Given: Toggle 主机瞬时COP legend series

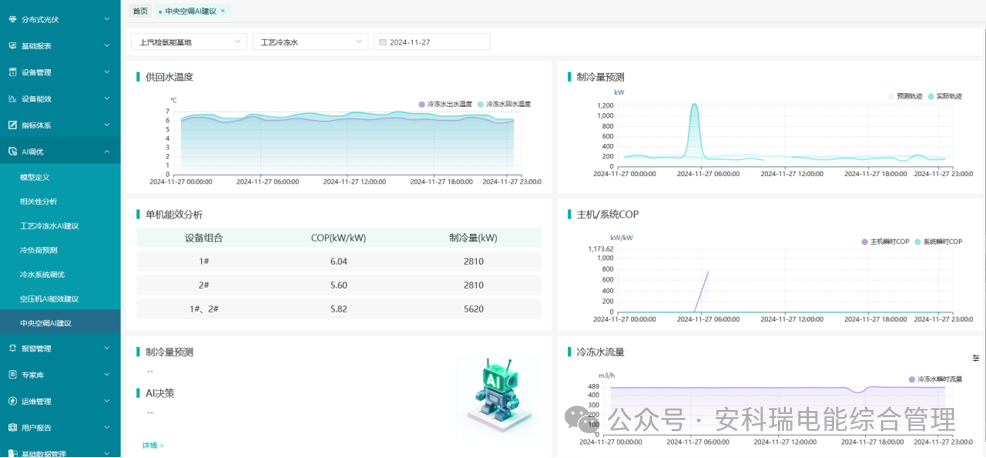Looking at the screenshot, I should click(x=886, y=242).
